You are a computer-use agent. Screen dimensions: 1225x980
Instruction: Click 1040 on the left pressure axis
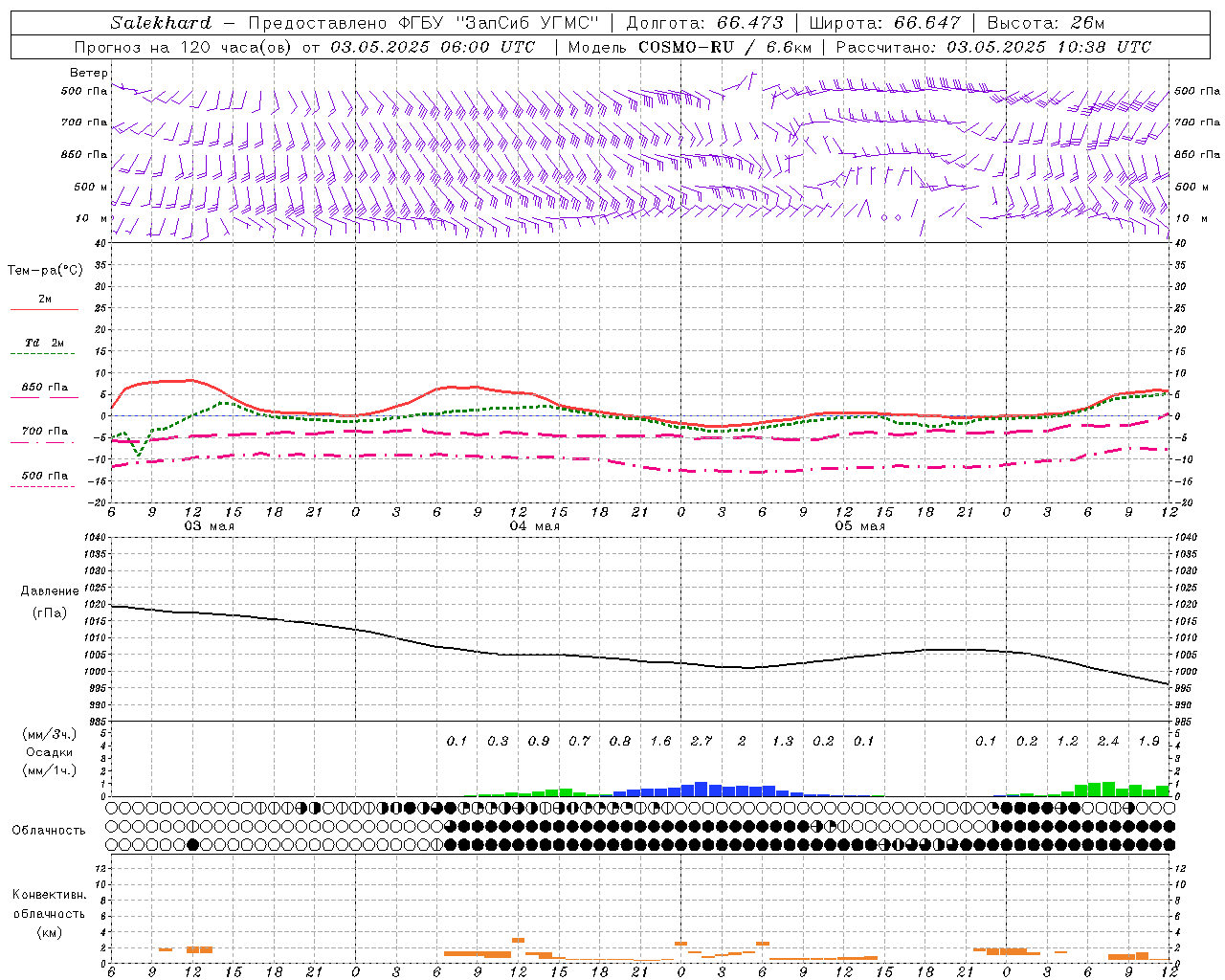coord(95,538)
